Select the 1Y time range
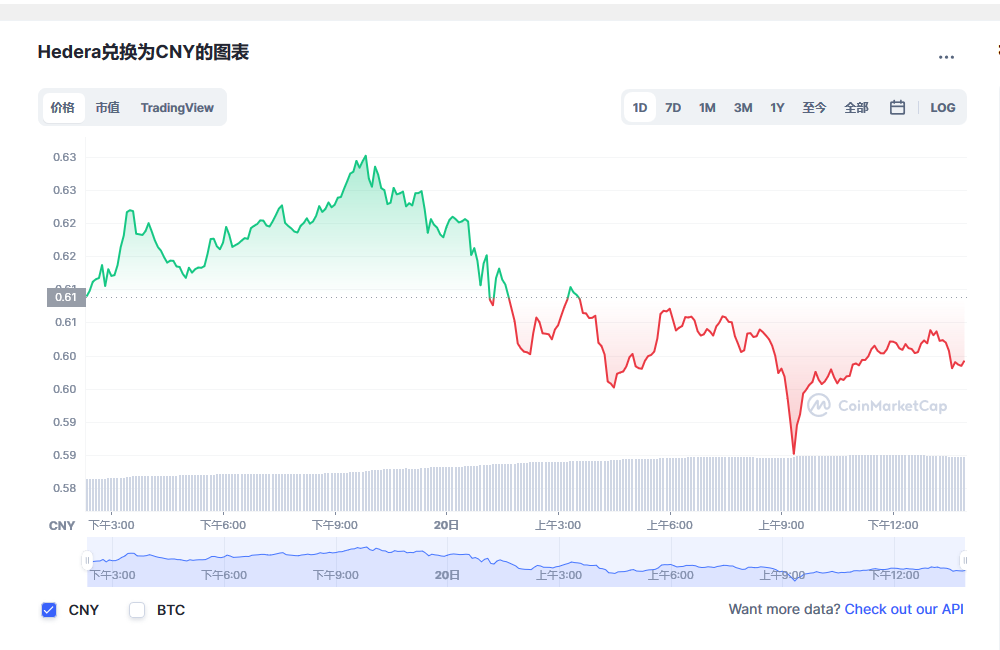Image resolution: width=1000 pixels, height=650 pixels. point(777,108)
